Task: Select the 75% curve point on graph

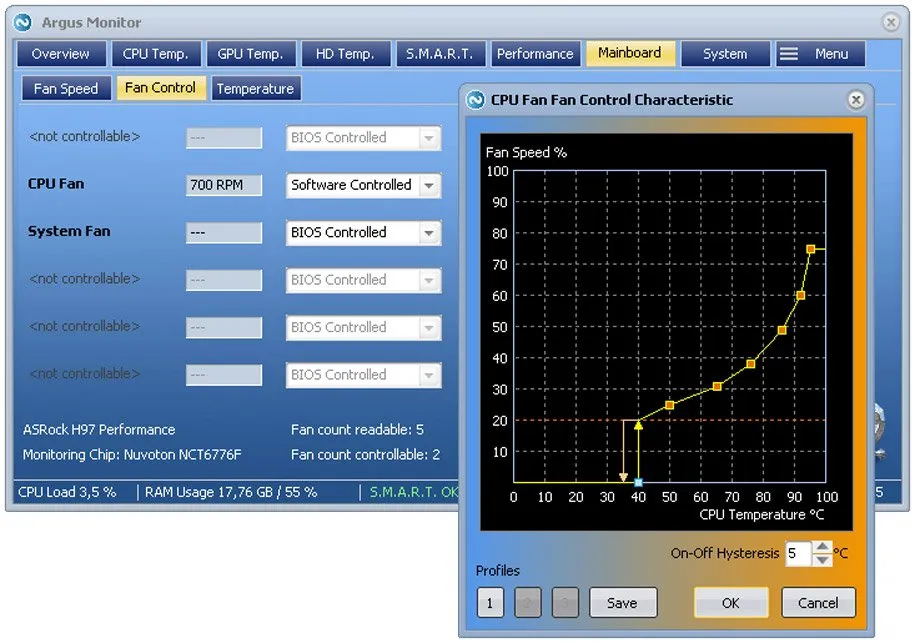Action: (x=811, y=249)
